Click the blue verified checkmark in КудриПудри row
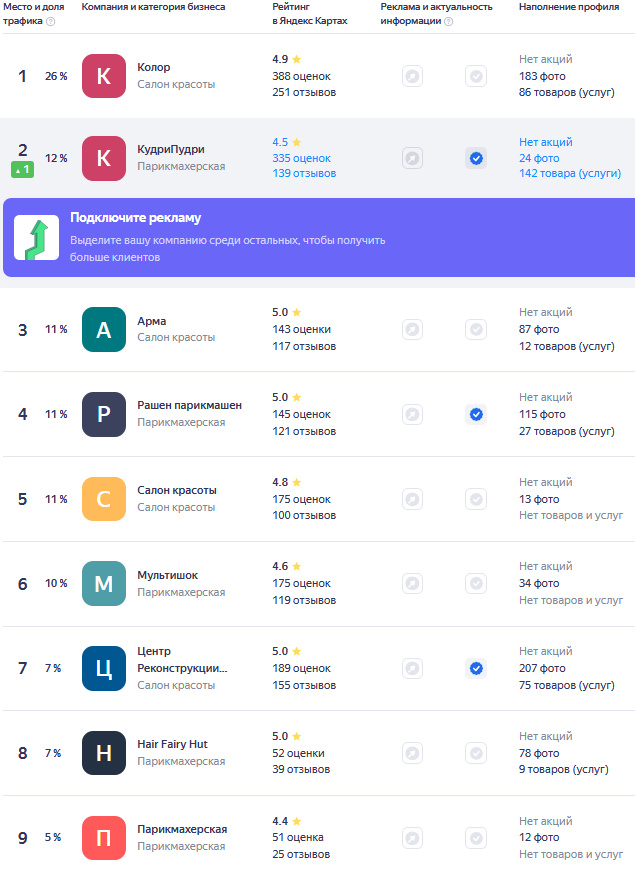Viewport: 635px width, 875px height. [x=476, y=158]
